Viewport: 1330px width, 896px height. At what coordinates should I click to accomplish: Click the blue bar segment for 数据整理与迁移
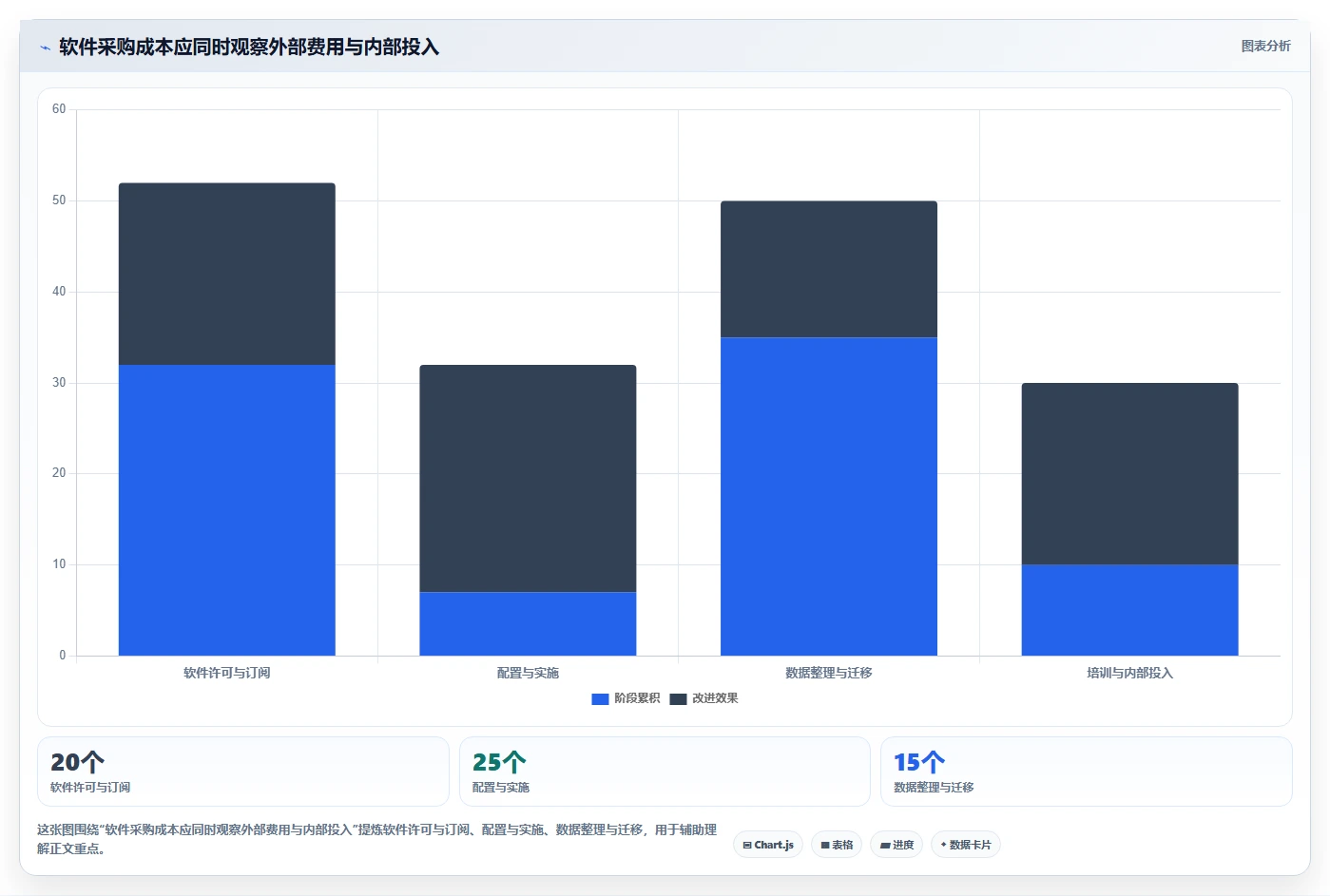(829, 496)
